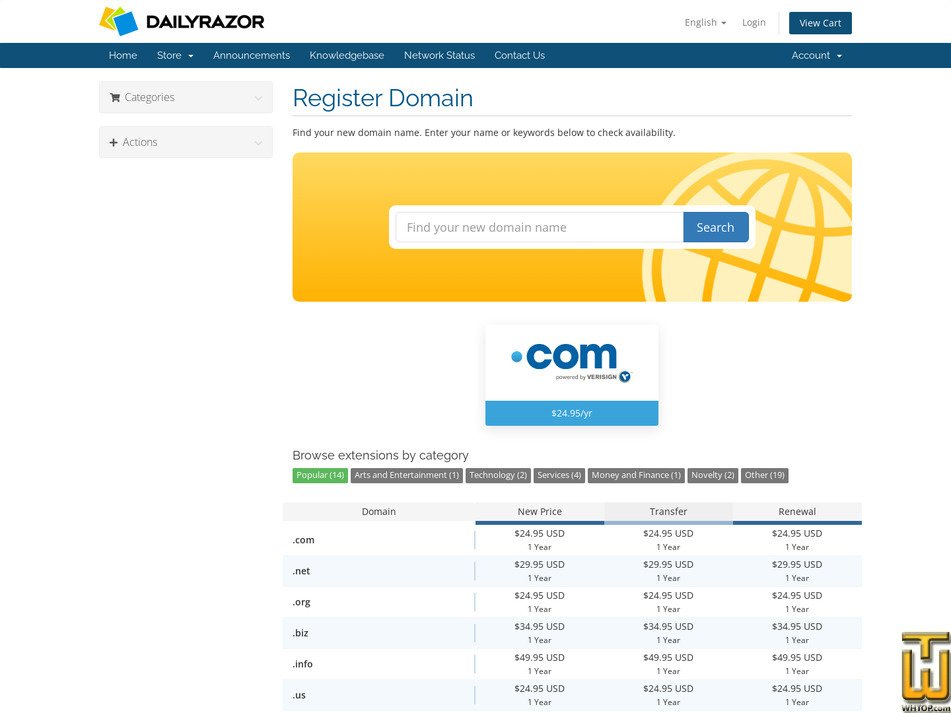951x713 pixels.
Task: Go to Network Status page
Action: click(439, 55)
